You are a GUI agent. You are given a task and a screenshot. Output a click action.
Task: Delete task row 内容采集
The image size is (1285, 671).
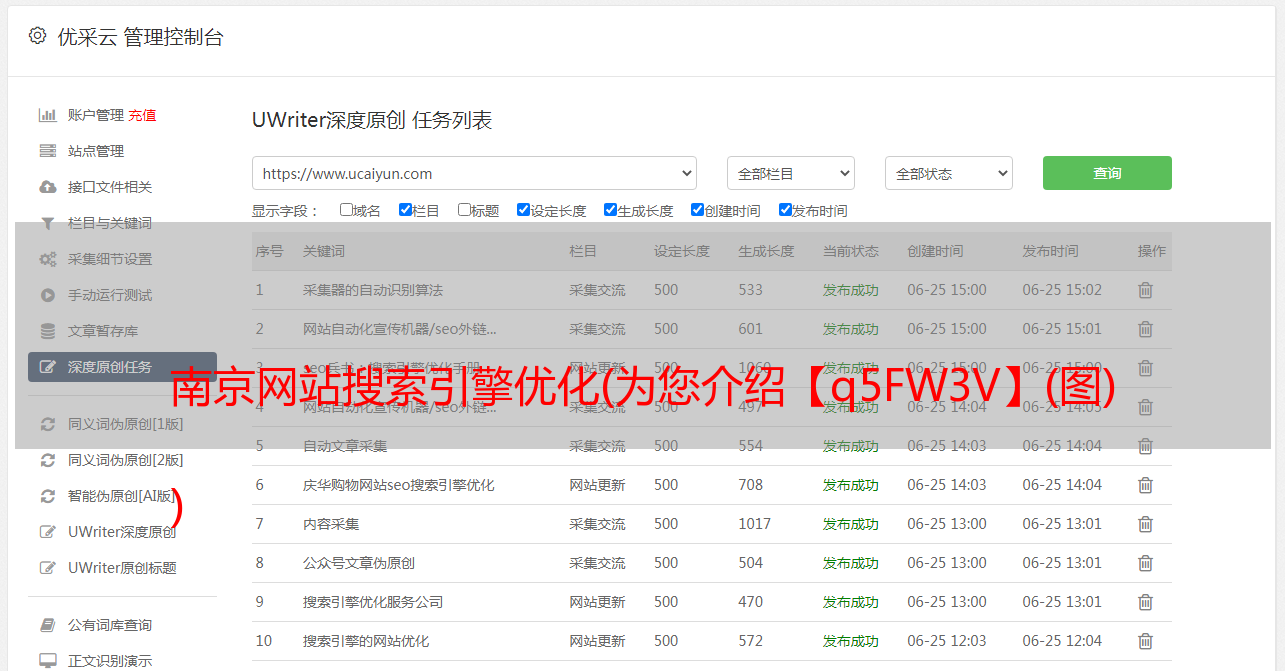[x=1145, y=524]
